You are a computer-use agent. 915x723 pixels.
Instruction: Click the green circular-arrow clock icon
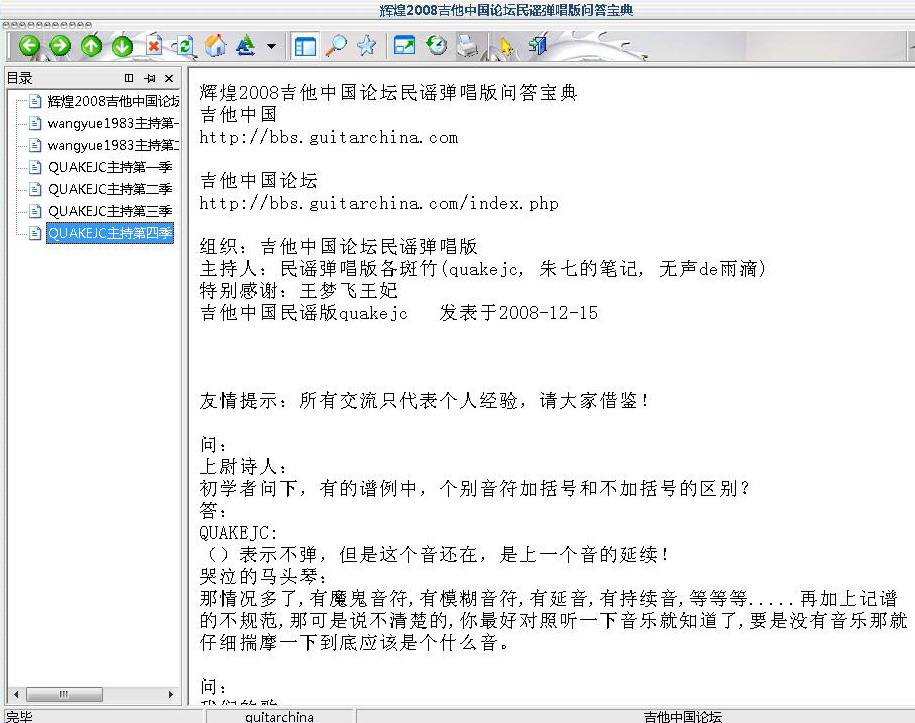click(436, 46)
